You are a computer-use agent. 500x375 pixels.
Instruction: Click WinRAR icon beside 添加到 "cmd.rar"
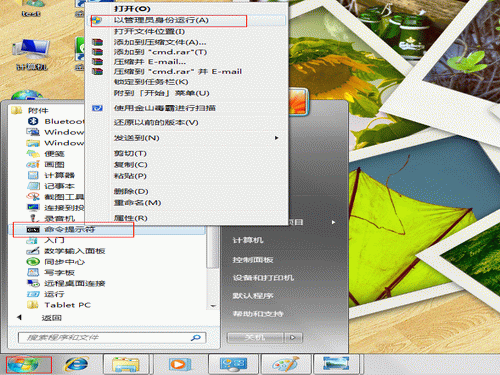pos(97,52)
